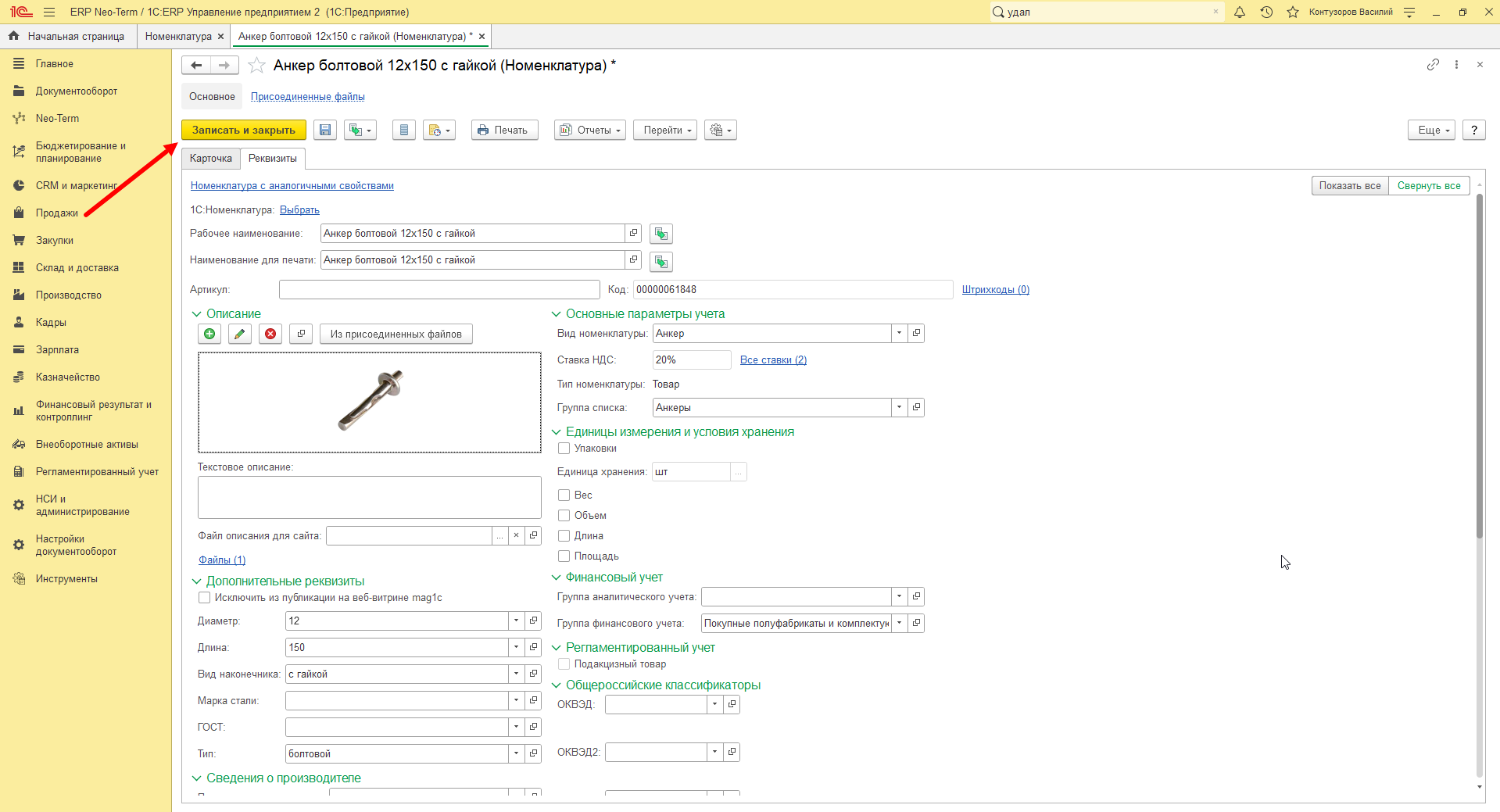The image size is (1500, 812).
Task: Click the Печать button
Action: pos(505,131)
